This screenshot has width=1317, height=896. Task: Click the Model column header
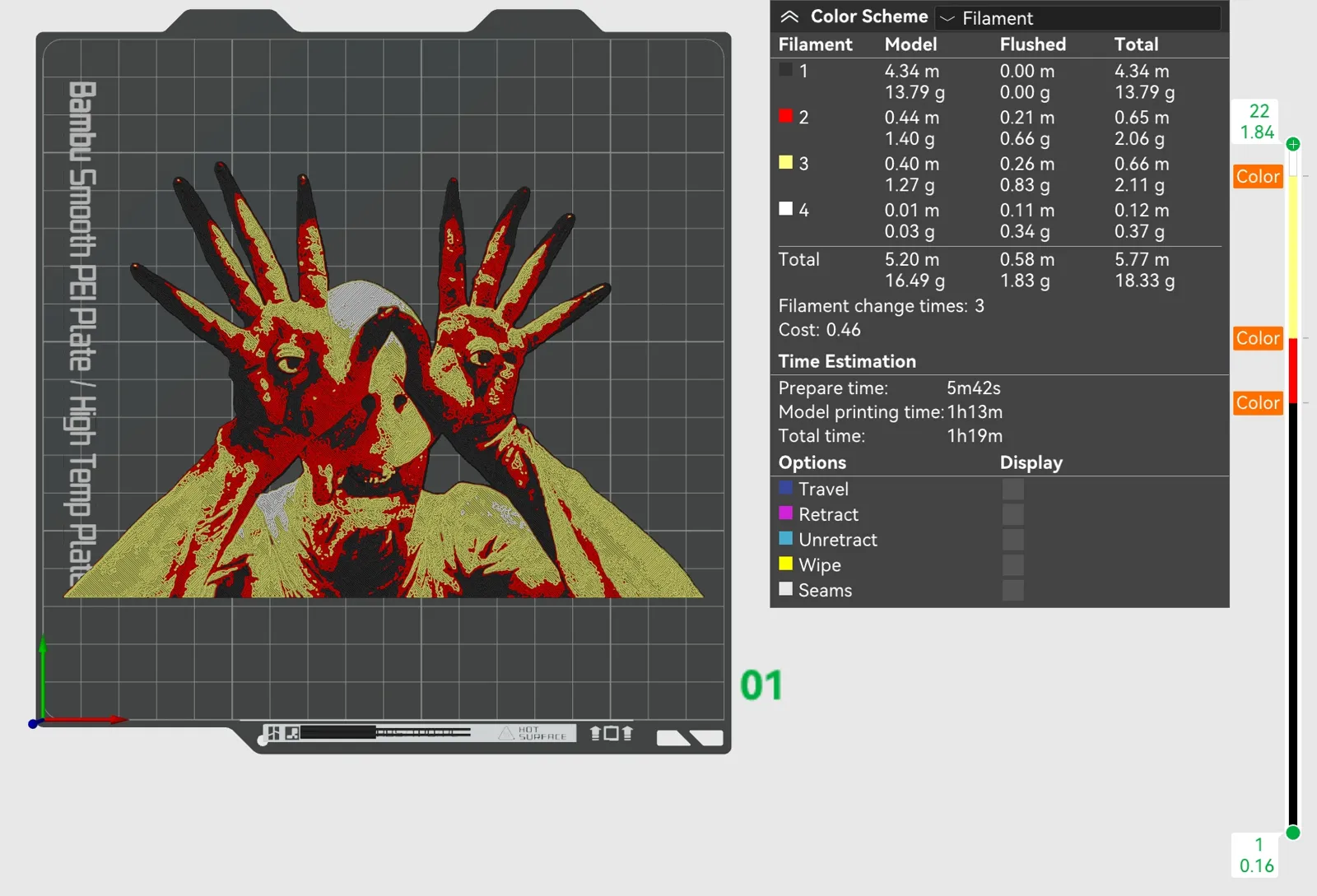tap(910, 44)
